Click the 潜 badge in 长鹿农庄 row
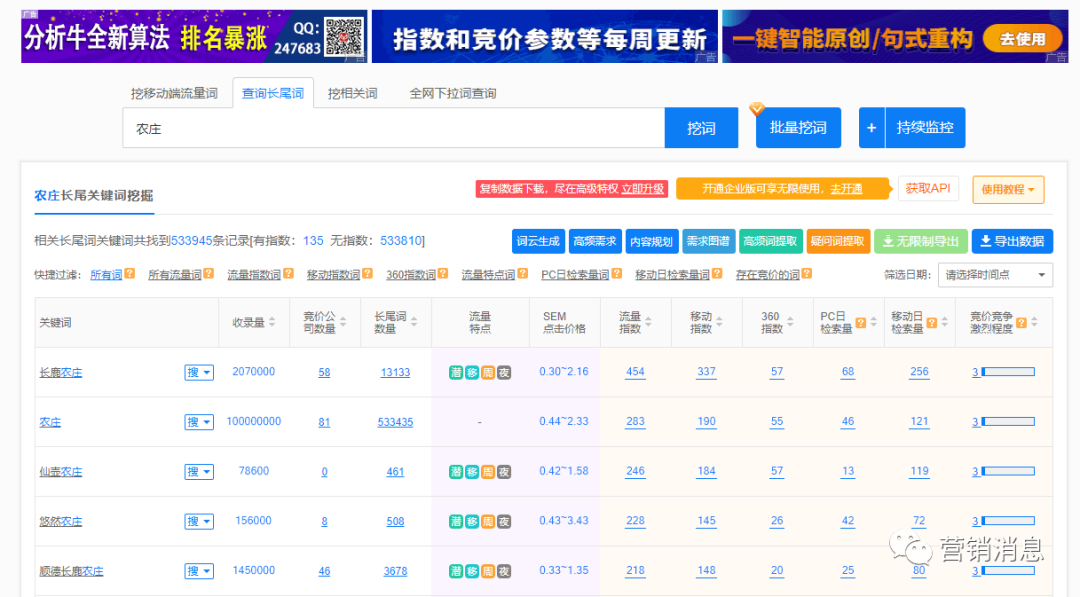1080x597 pixels. pyautogui.click(x=456, y=373)
